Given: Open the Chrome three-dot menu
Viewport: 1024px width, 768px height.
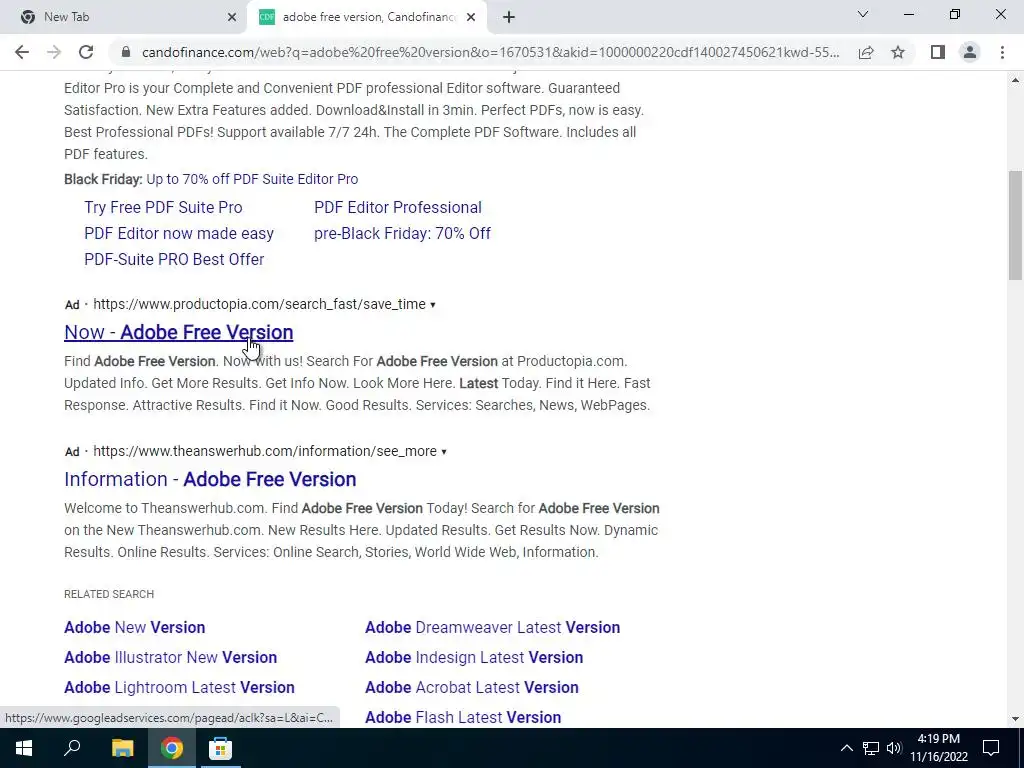Looking at the screenshot, I should [1002, 52].
